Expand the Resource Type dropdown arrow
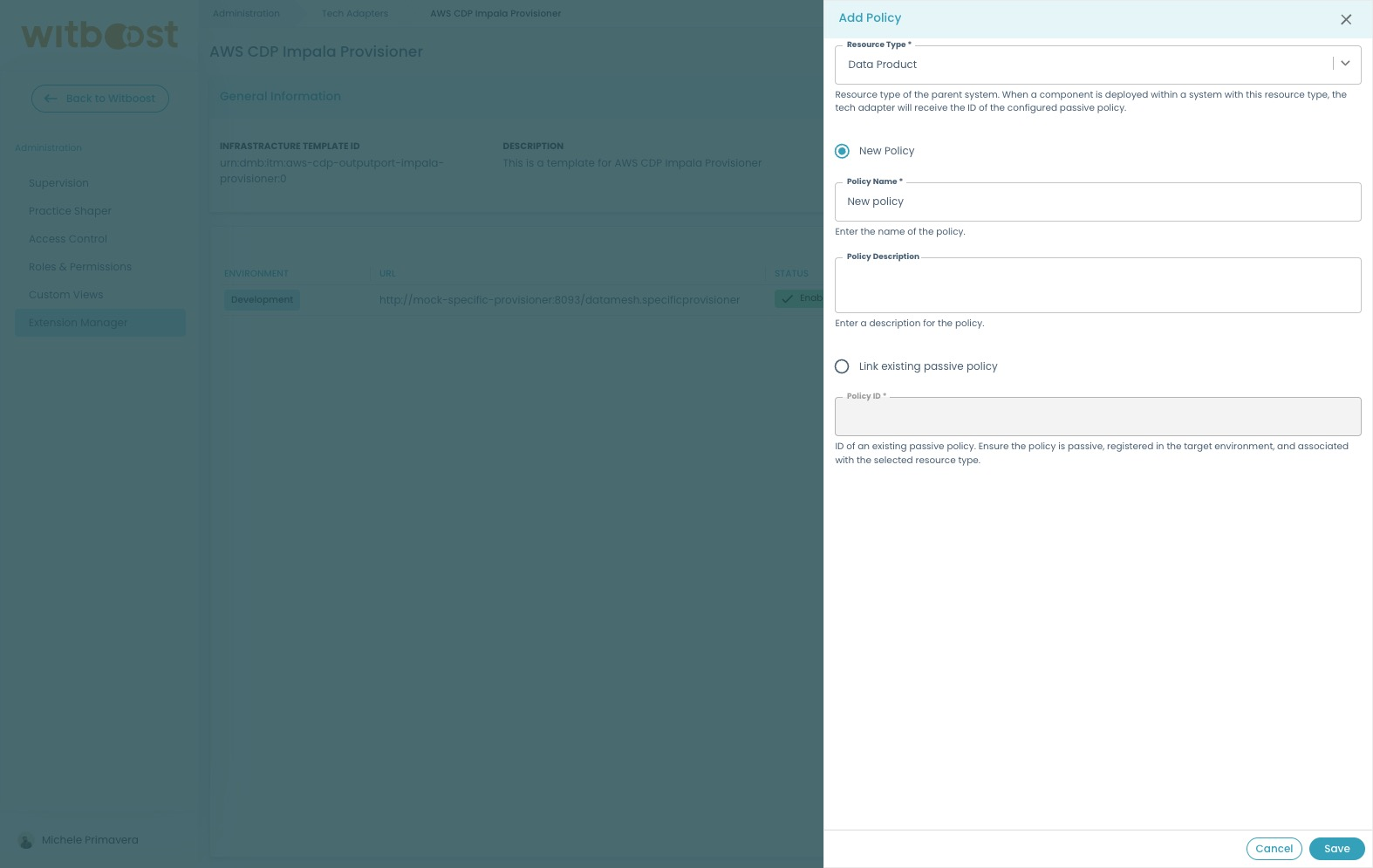 tap(1345, 64)
